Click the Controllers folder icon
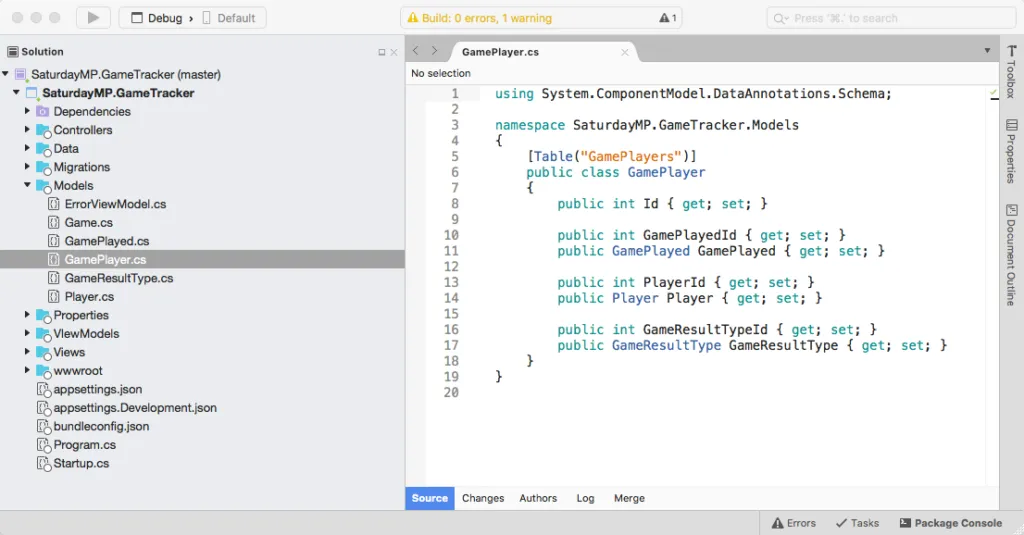 pos(43,131)
